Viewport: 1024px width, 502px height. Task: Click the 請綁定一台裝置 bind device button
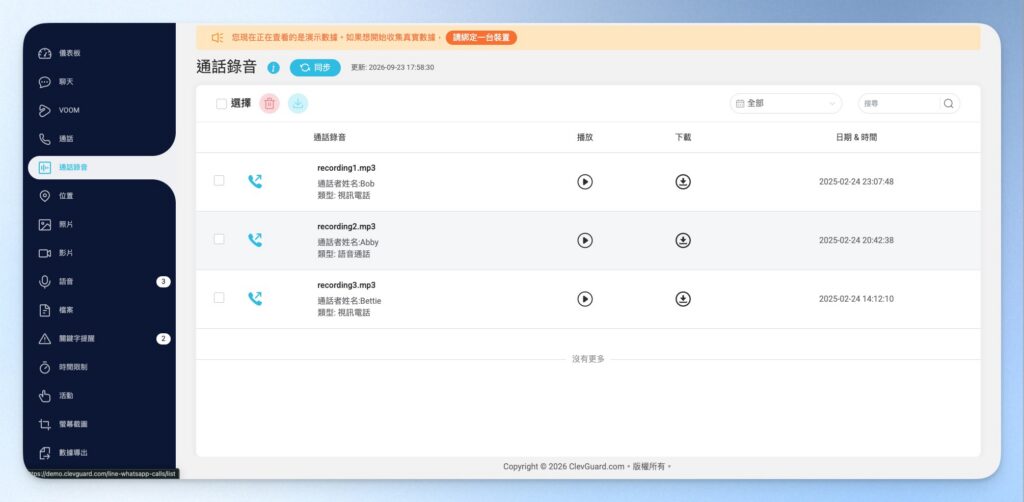[481, 38]
